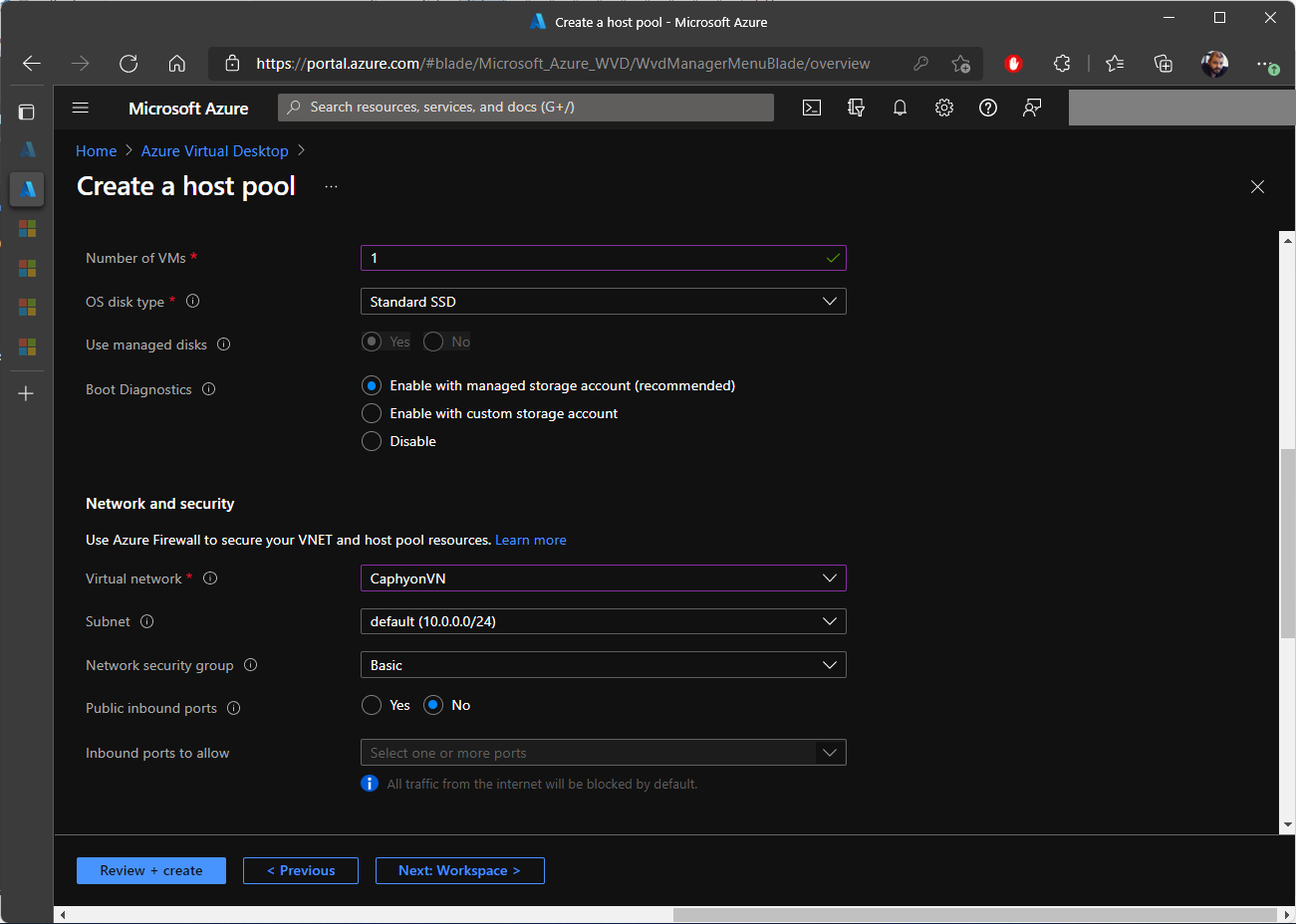Open the ellipsis menu beside page title
The image size is (1296, 924).
coord(332,187)
